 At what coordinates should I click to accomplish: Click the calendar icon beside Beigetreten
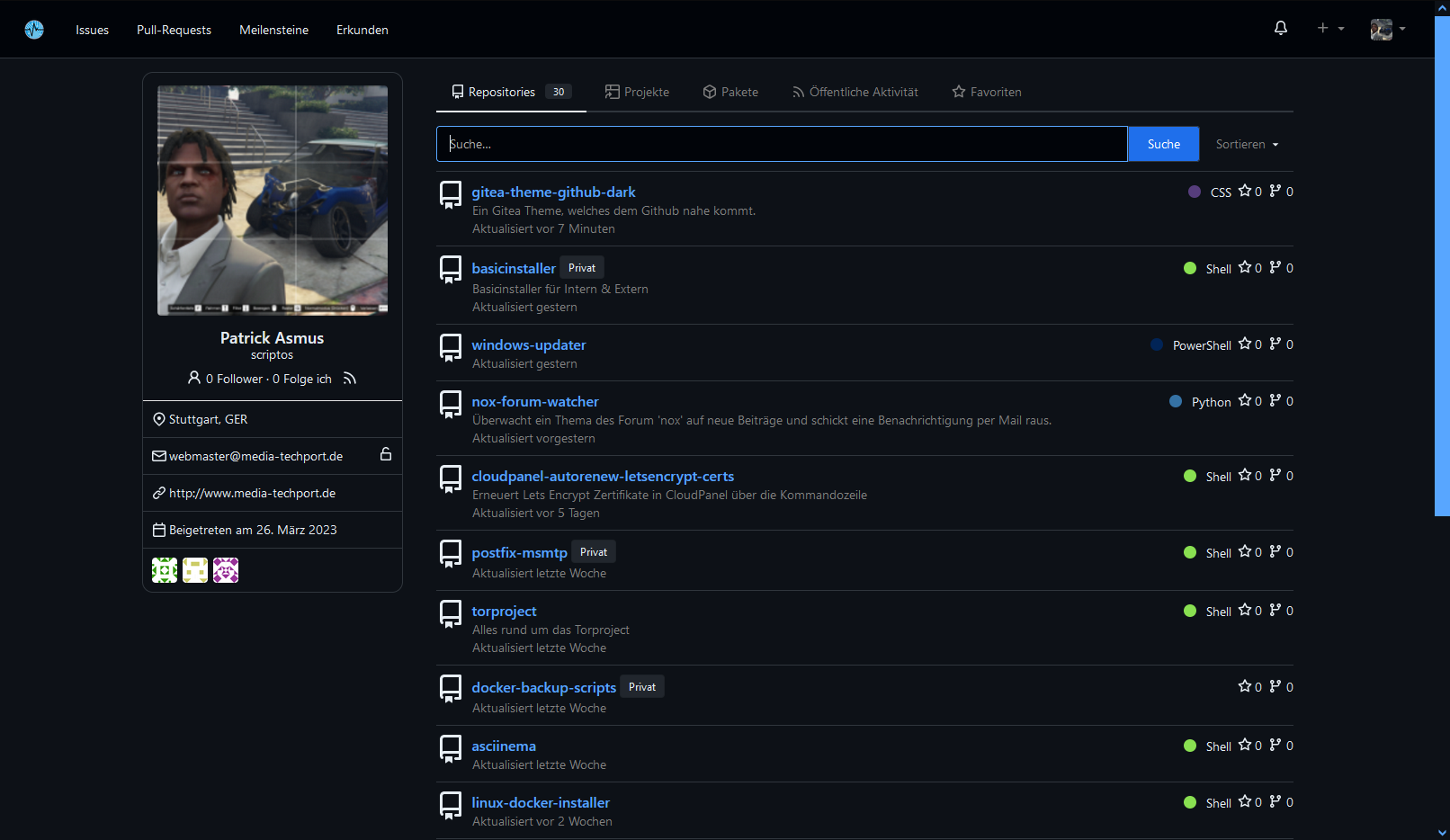pos(159,530)
